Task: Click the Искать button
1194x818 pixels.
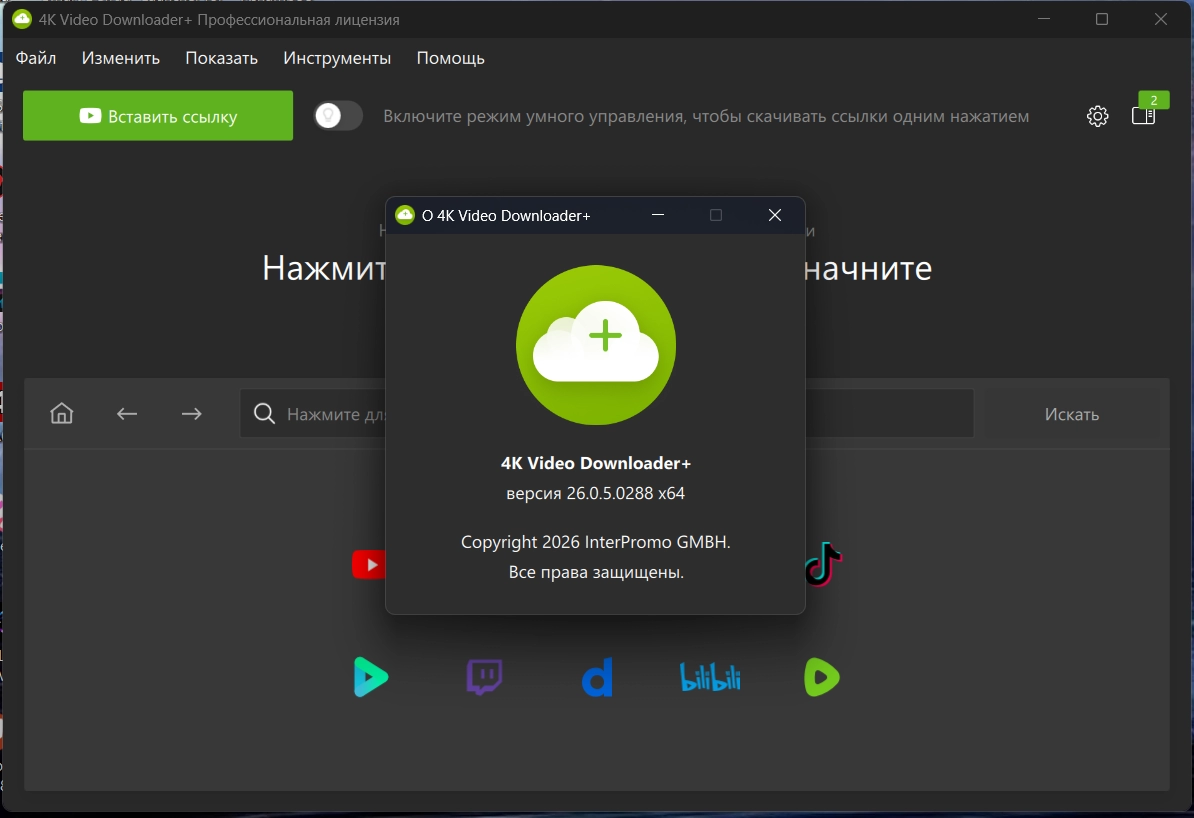Action: (1071, 414)
